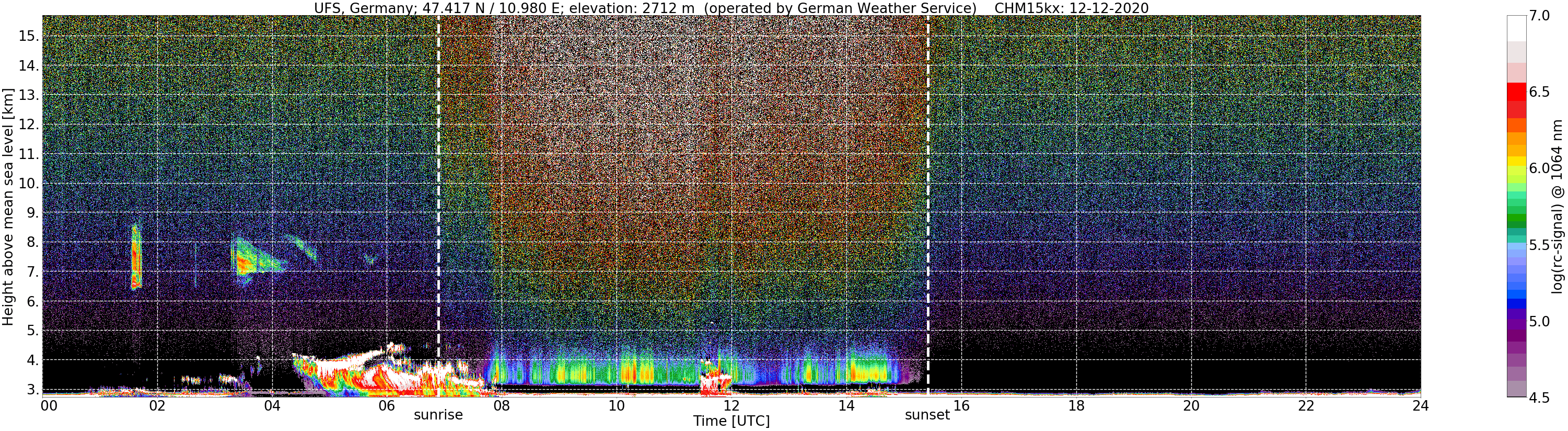Click the y-axis tick label 6.
The image size is (1568, 431).
(33, 301)
